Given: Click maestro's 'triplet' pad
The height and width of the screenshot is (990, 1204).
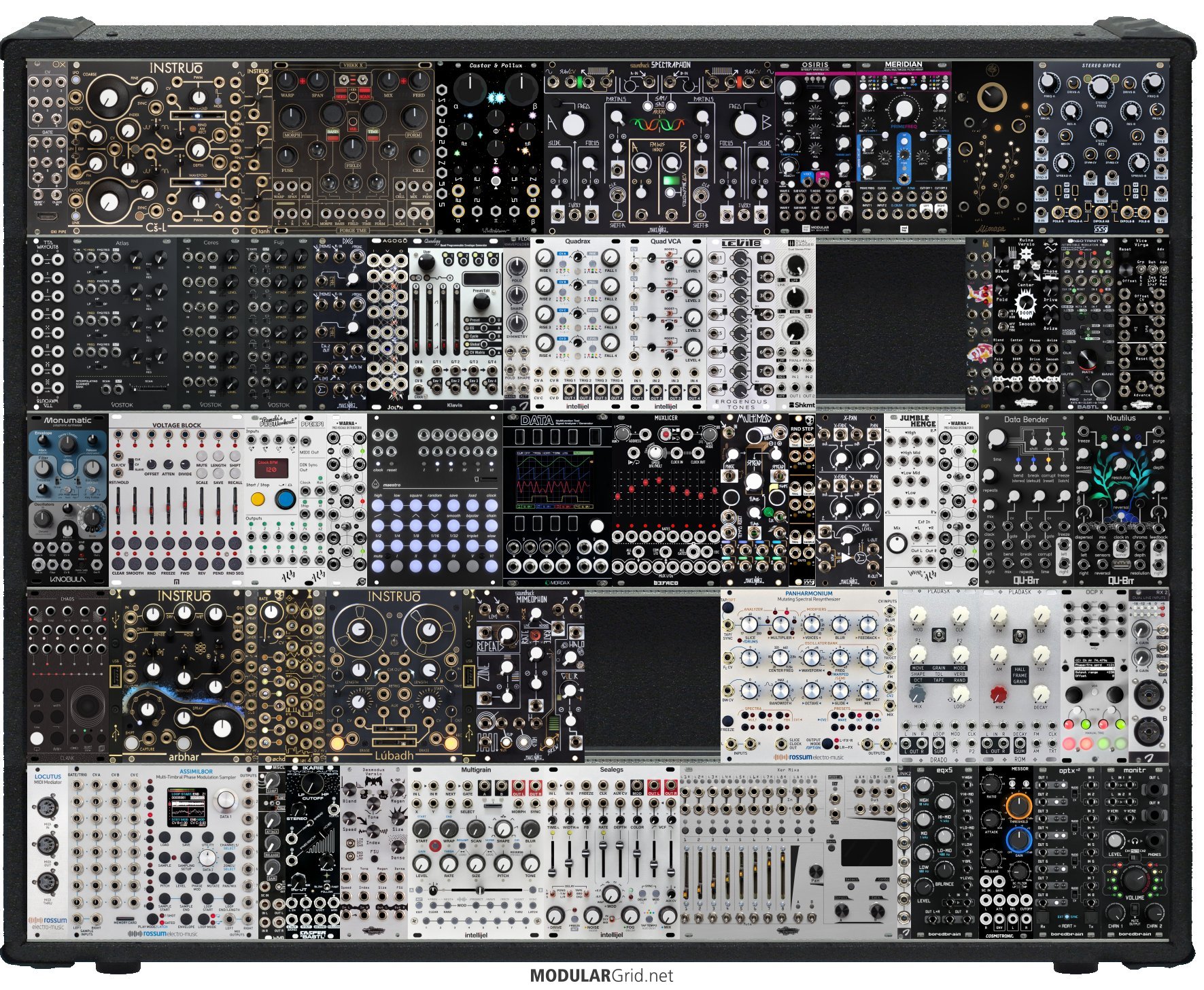Looking at the screenshot, I should 472,545.
